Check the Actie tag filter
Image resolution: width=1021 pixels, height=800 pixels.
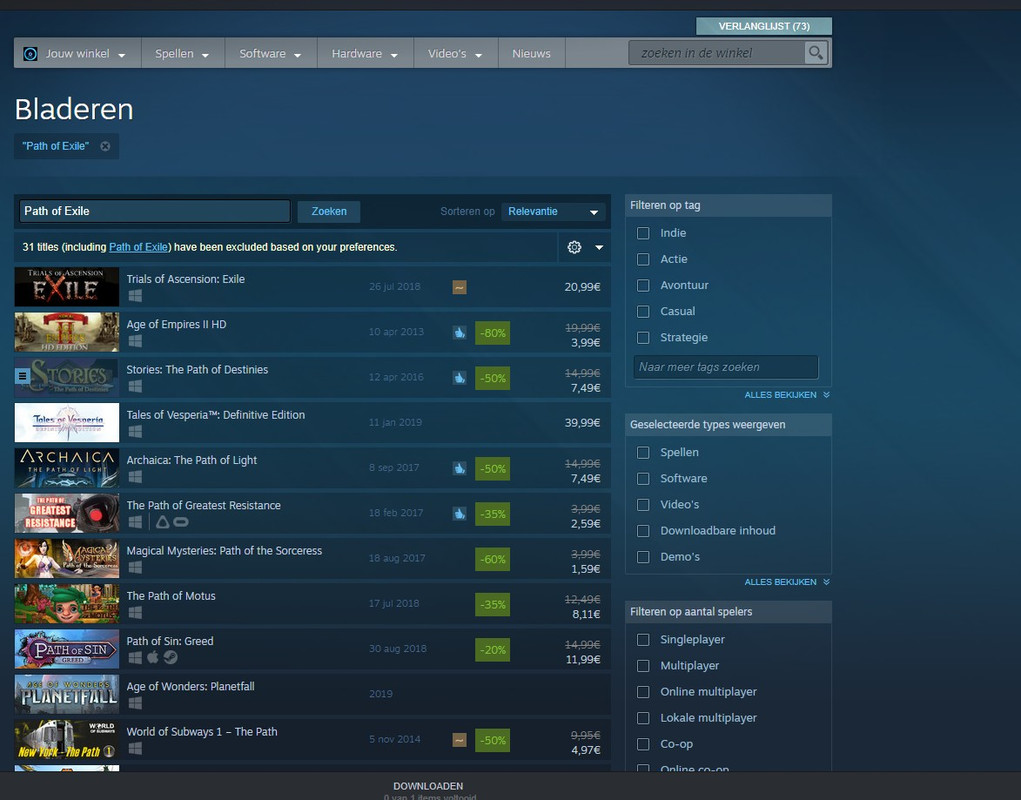click(x=643, y=259)
